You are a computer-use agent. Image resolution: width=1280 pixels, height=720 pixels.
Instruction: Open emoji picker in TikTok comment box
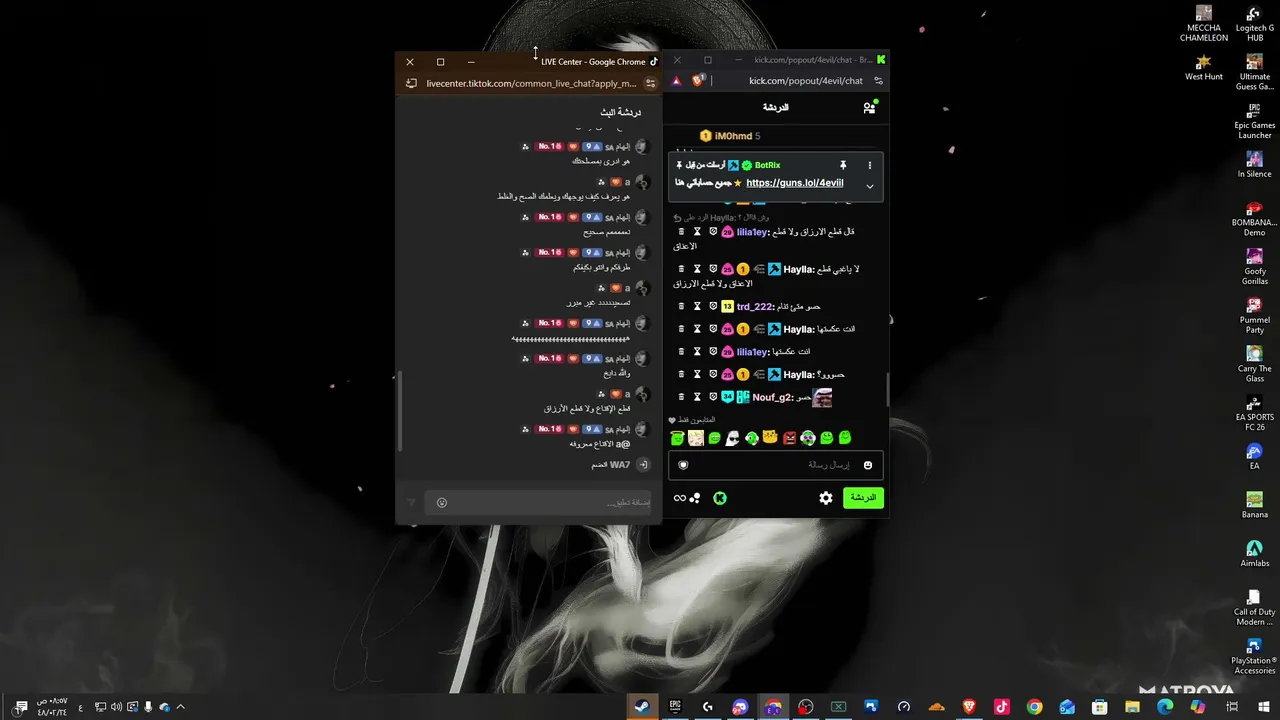(442, 502)
